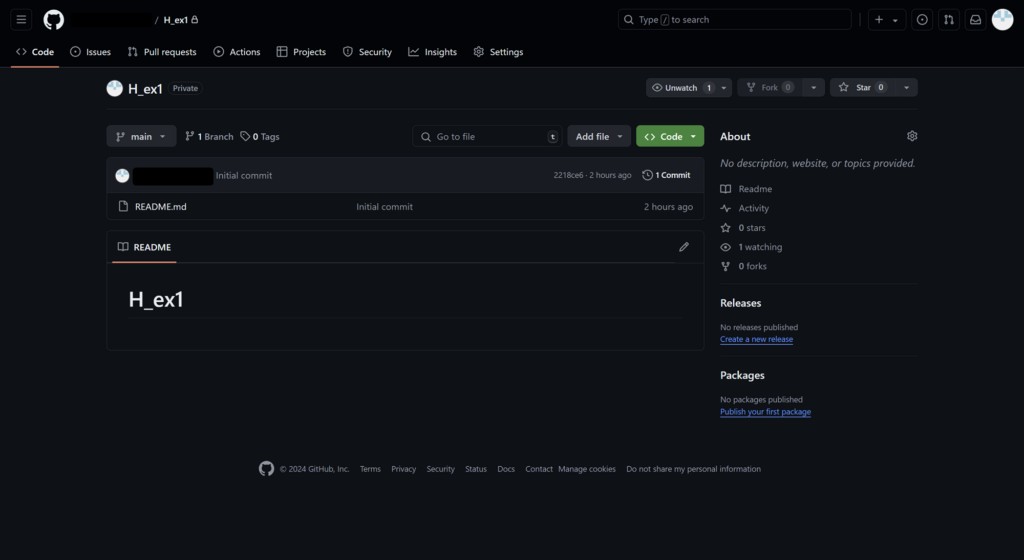This screenshot has height=560, width=1024.
Task: Edit About section with gear icon
Action: (x=912, y=136)
